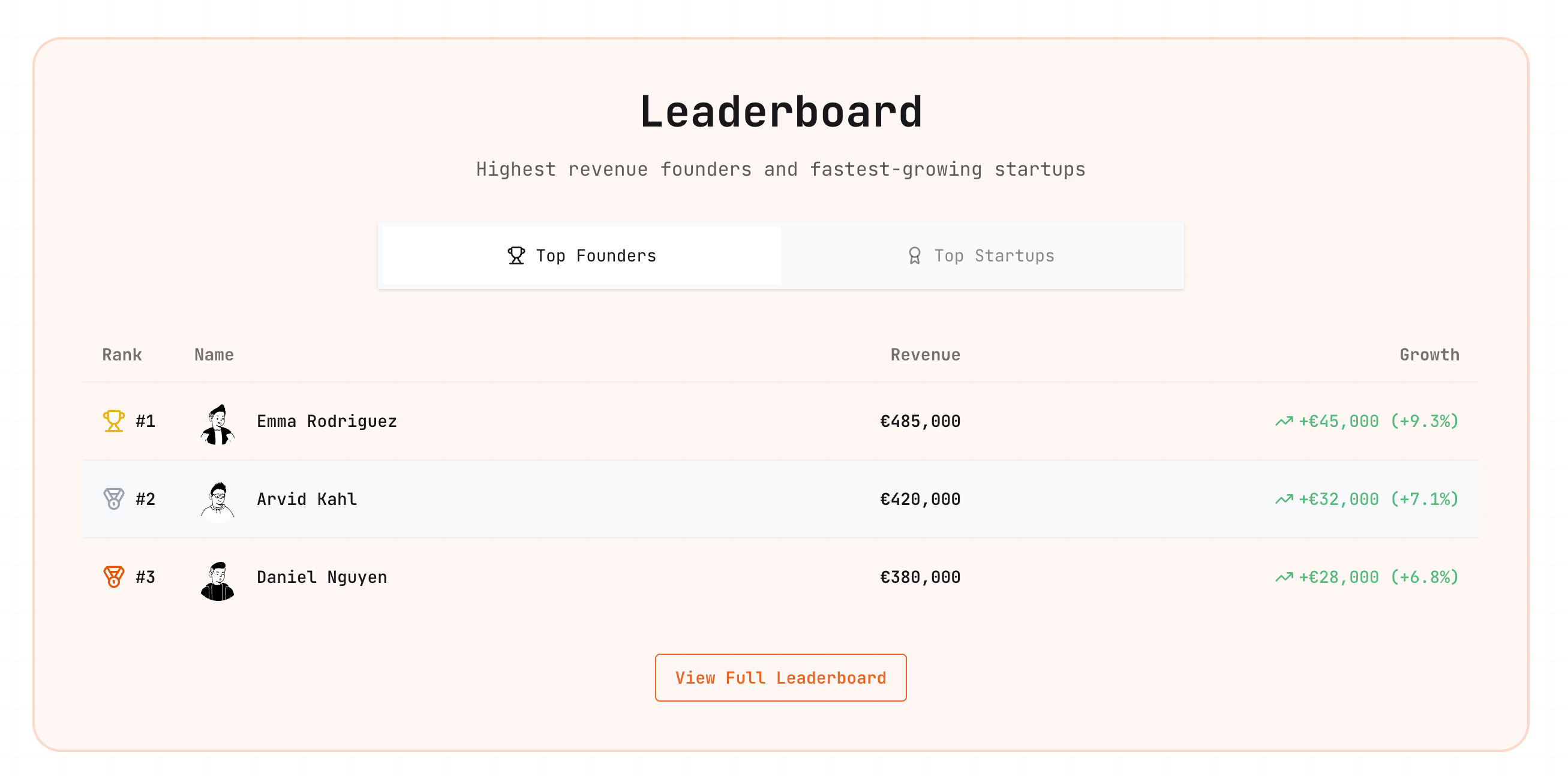Viewport: 1568px width, 776px height.
Task: Click the Revenue column header to sort
Action: 924,354
